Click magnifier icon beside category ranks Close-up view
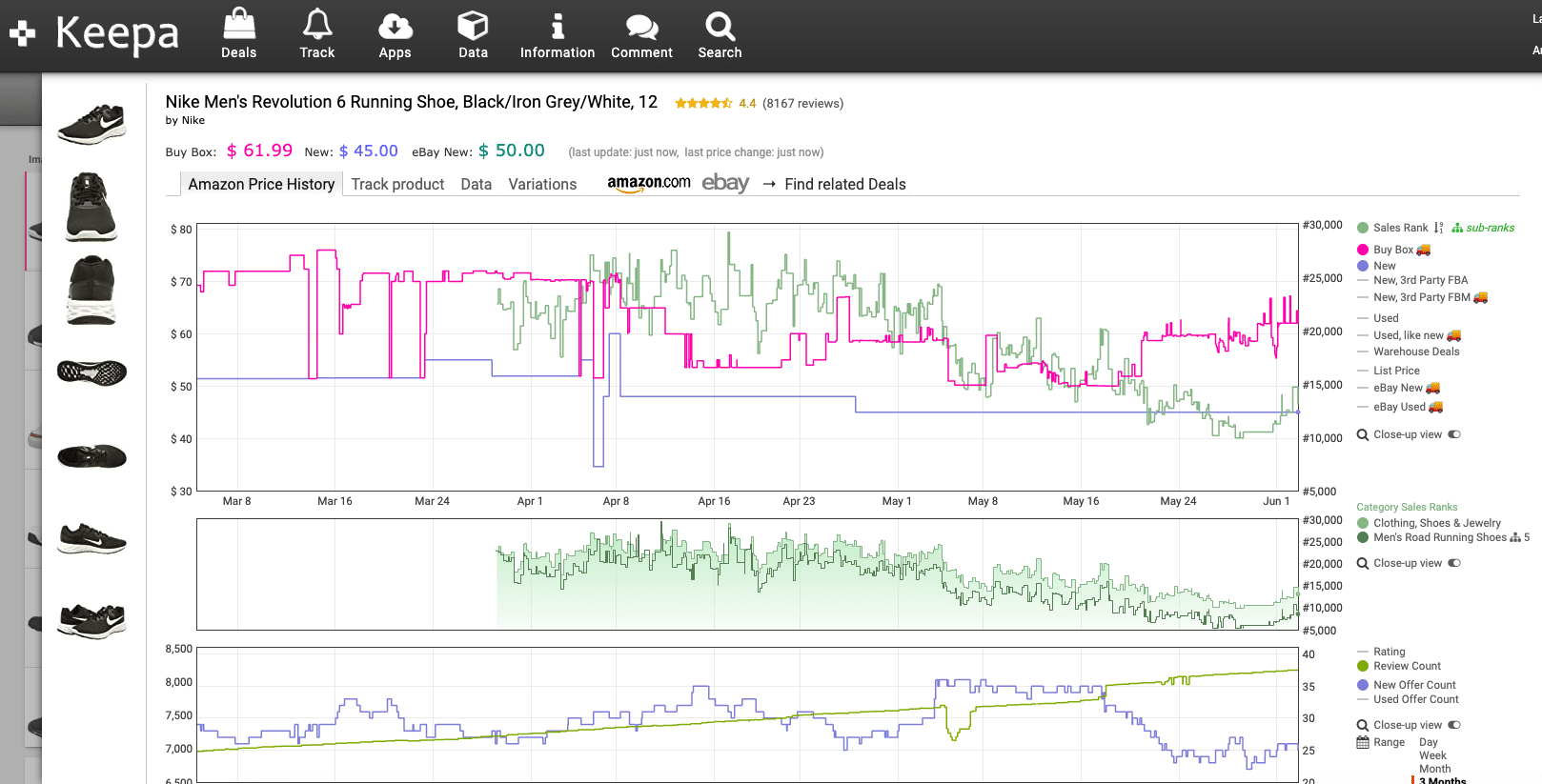Screen dimensions: 1542x784 click(x=1363, y=563)
